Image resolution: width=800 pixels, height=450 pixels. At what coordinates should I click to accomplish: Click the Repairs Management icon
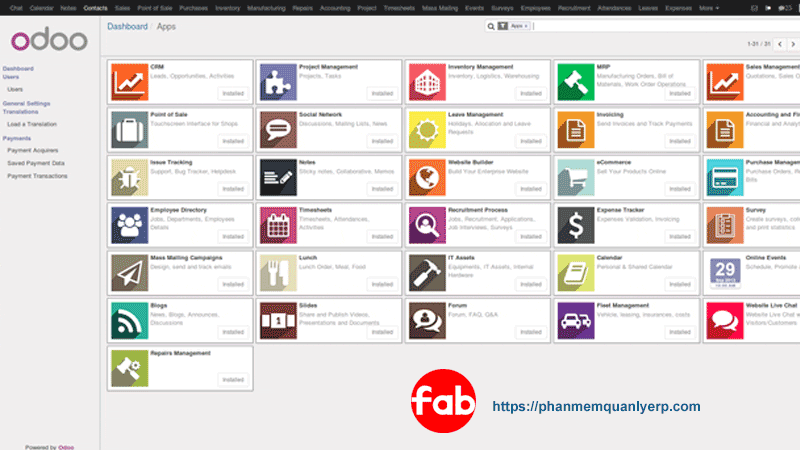pos(130,368)
